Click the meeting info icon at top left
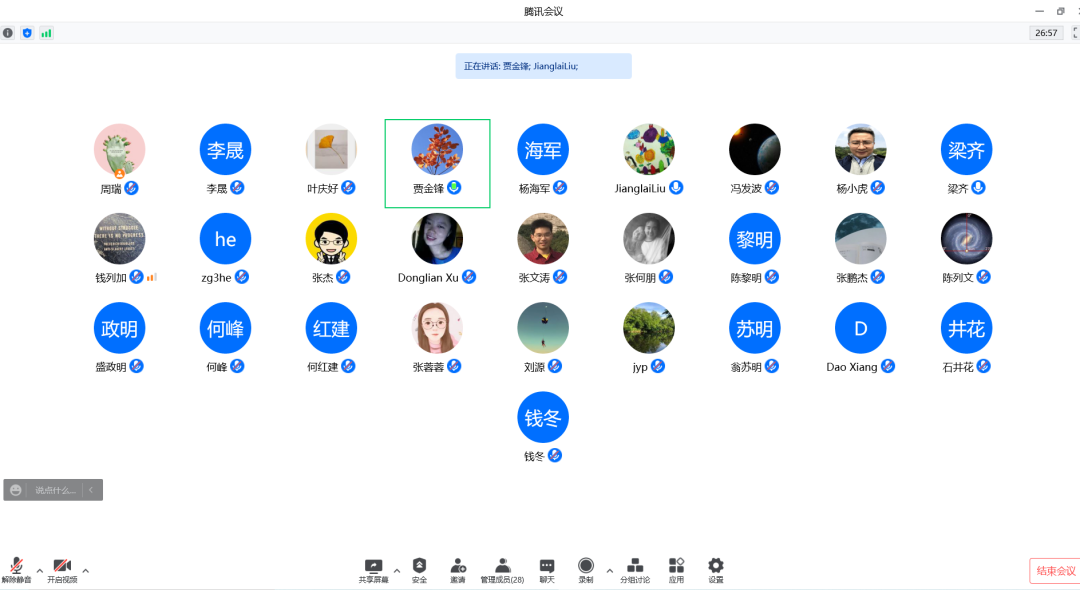 [8, 33]
